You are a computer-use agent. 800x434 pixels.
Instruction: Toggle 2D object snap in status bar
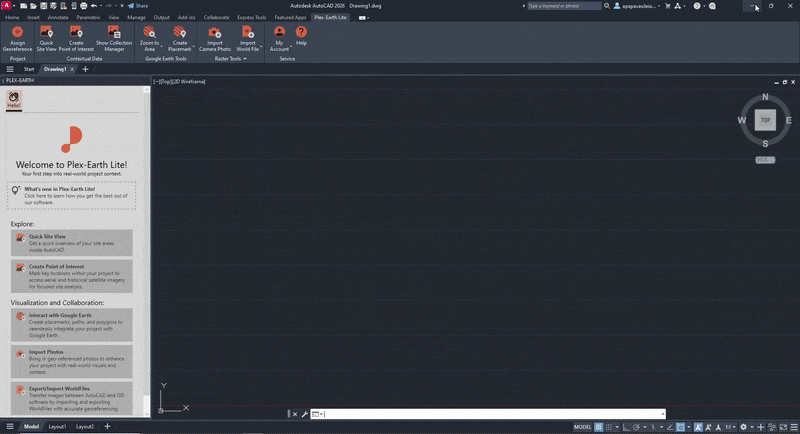point(681,427)
